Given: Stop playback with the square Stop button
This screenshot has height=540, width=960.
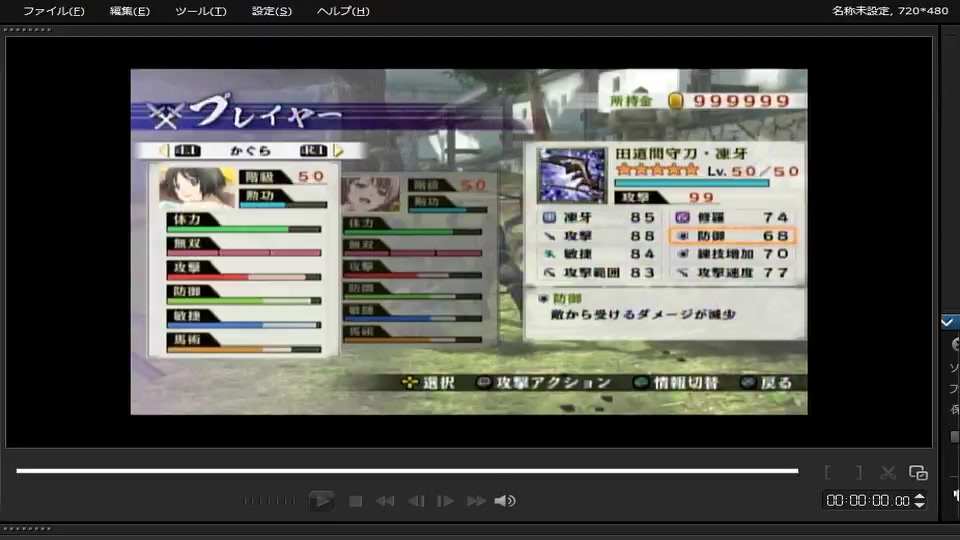Looking at the screenshot, I should coord(355,501).
